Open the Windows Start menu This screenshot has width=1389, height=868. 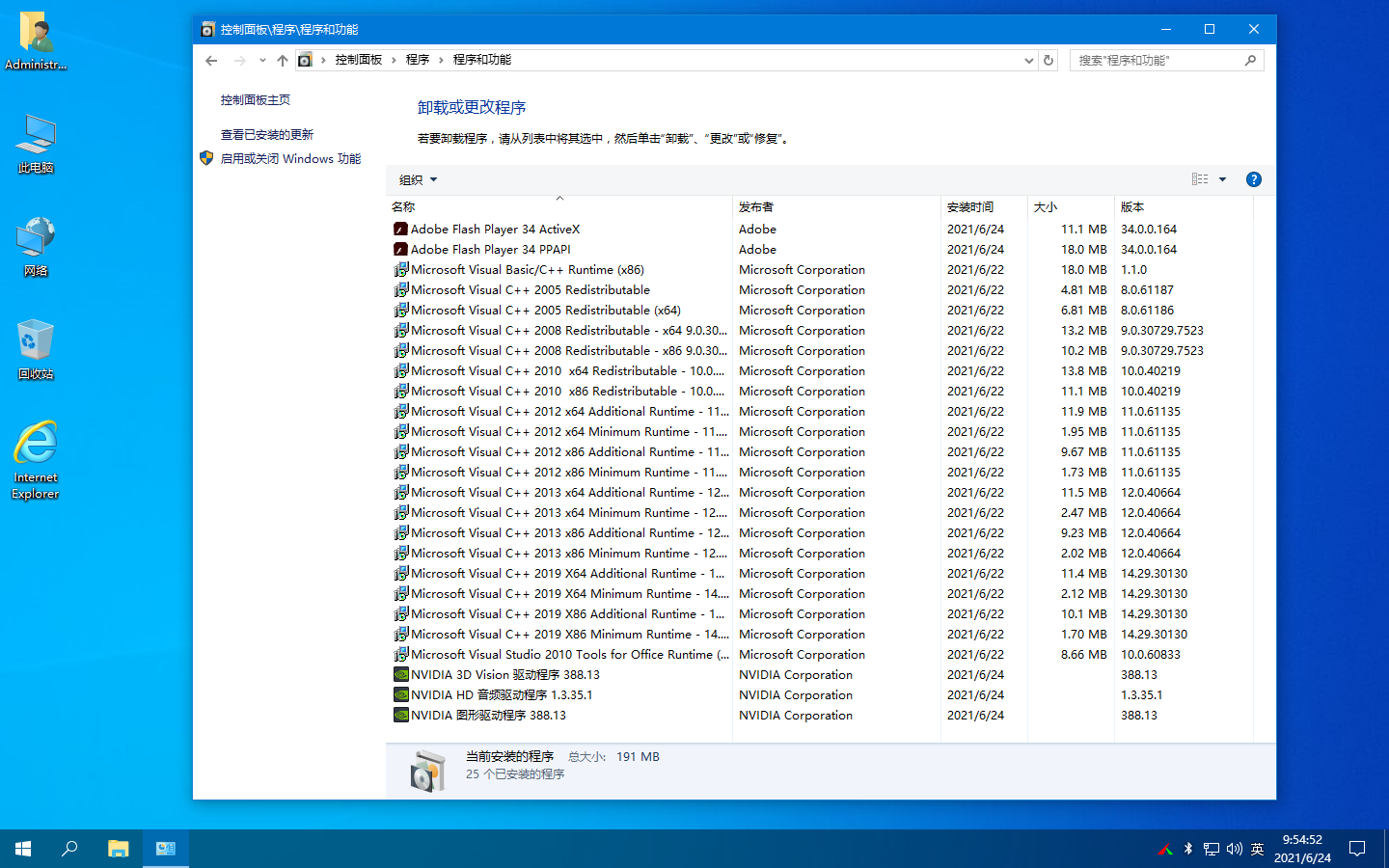23,849
